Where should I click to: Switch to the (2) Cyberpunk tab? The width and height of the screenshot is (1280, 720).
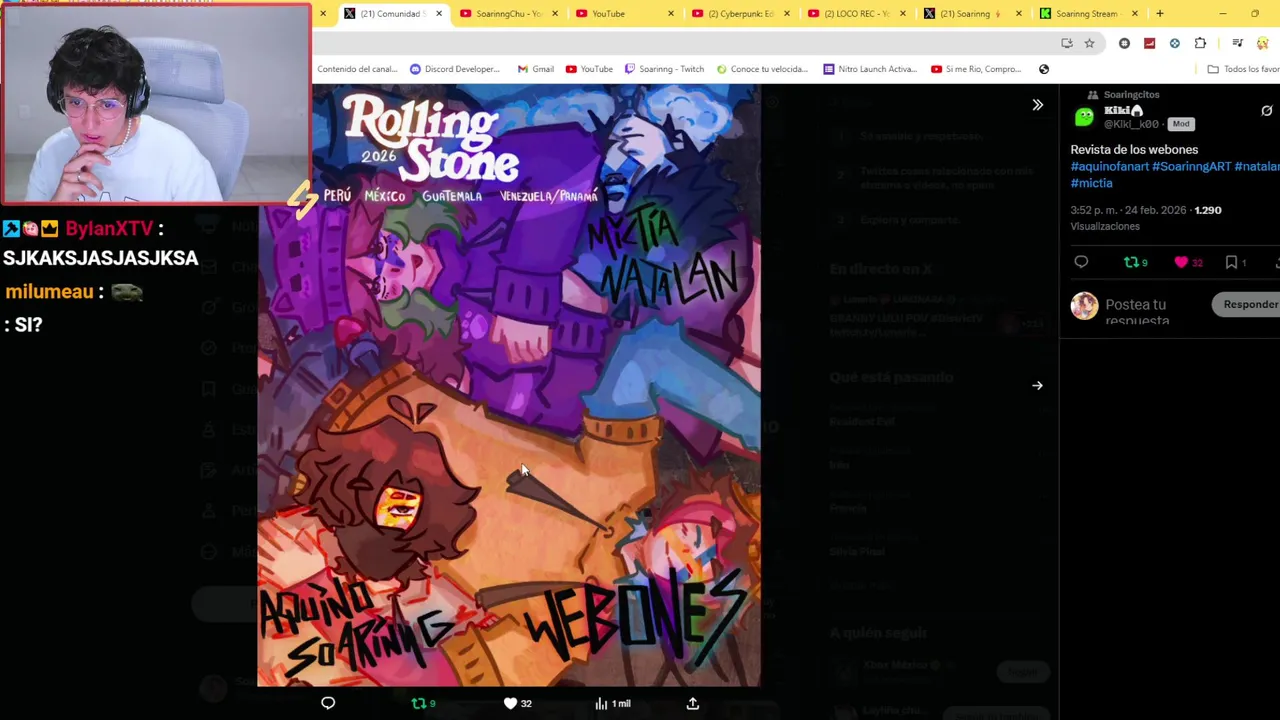[x=739, y=14]
